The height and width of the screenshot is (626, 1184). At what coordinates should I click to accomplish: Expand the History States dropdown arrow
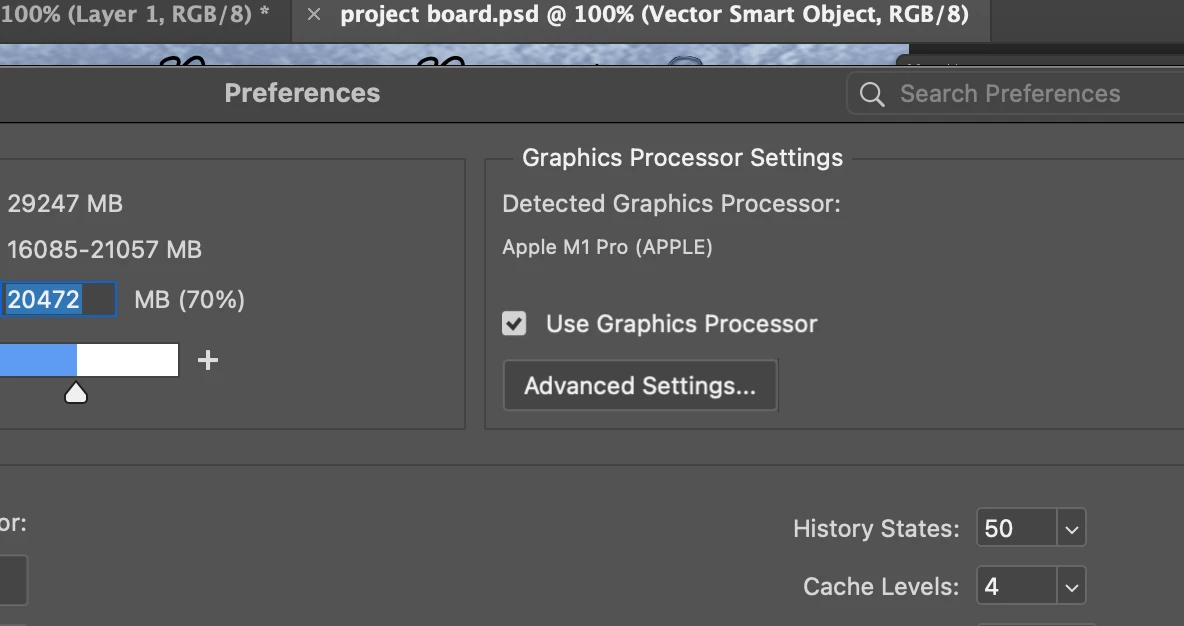point(1071,529)
